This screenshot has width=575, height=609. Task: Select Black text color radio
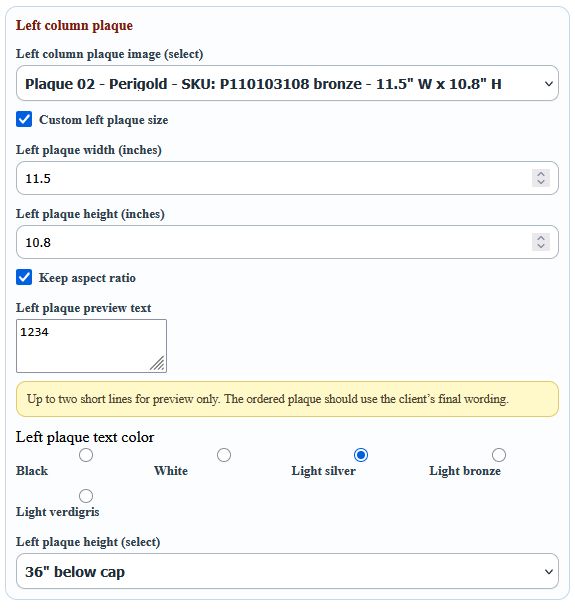(86, 455)
